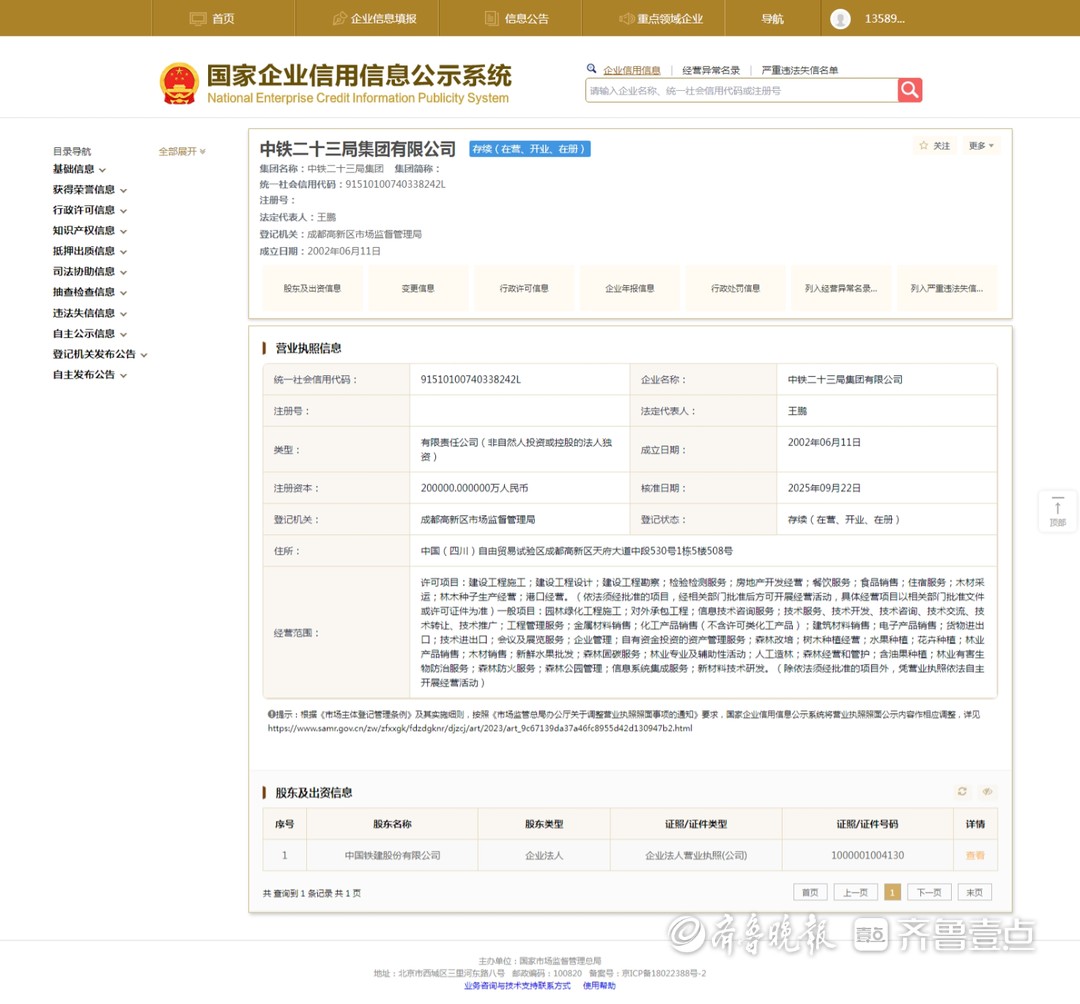Screen dimensions: 1080x1004
Task: Expand 知识产权信息 in the sidebar
Action: click(90, 231)
